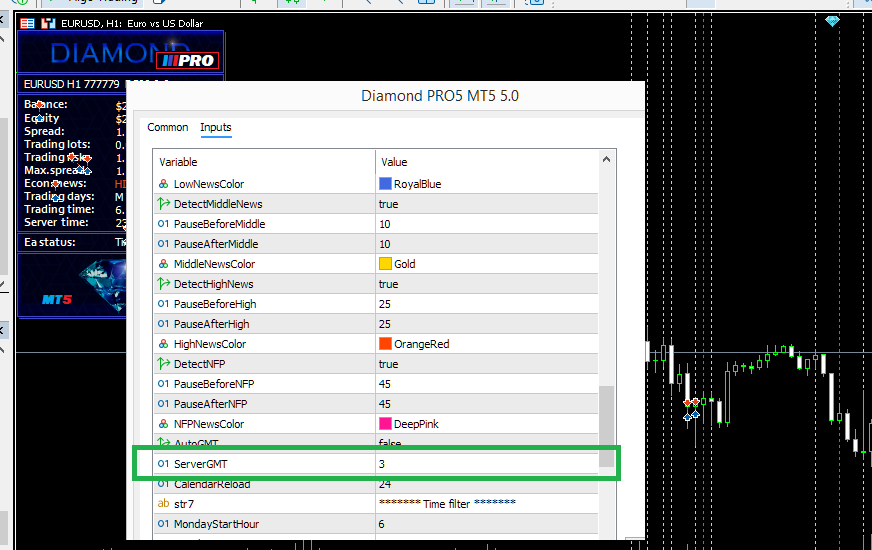The width and height of the screenshot is (872, 550).
Task: Click the chart grid icon beside EURUSD title
Action: click(27, 23)
